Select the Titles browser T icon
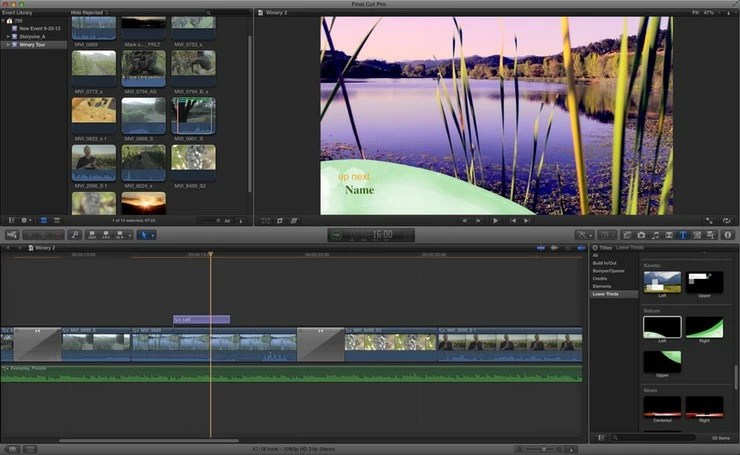The height and width of the screenshot is (455, 740). pyautogui.click(x=683, y=235)
